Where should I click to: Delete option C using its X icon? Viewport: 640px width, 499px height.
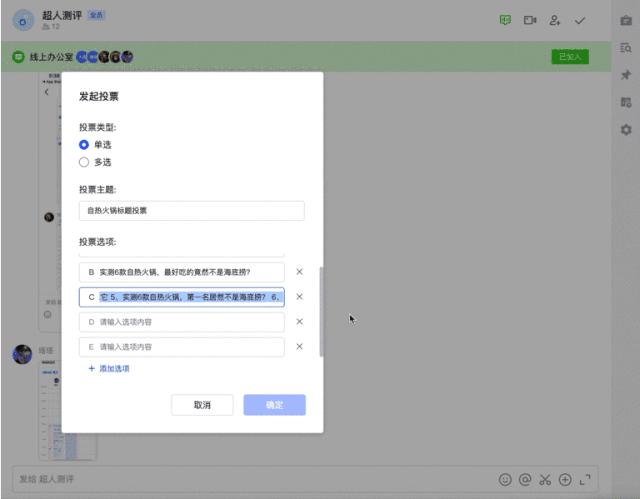[x=299, y=297]
